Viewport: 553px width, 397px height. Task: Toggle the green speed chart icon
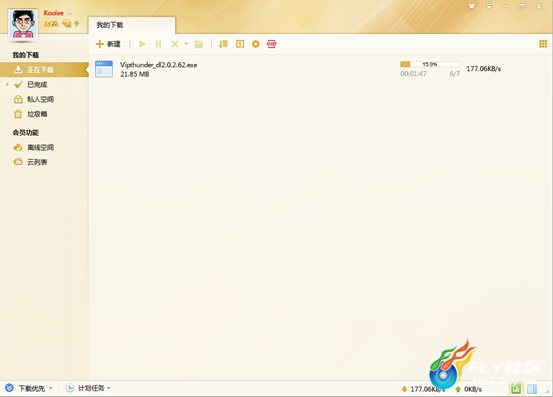point(516,389)
